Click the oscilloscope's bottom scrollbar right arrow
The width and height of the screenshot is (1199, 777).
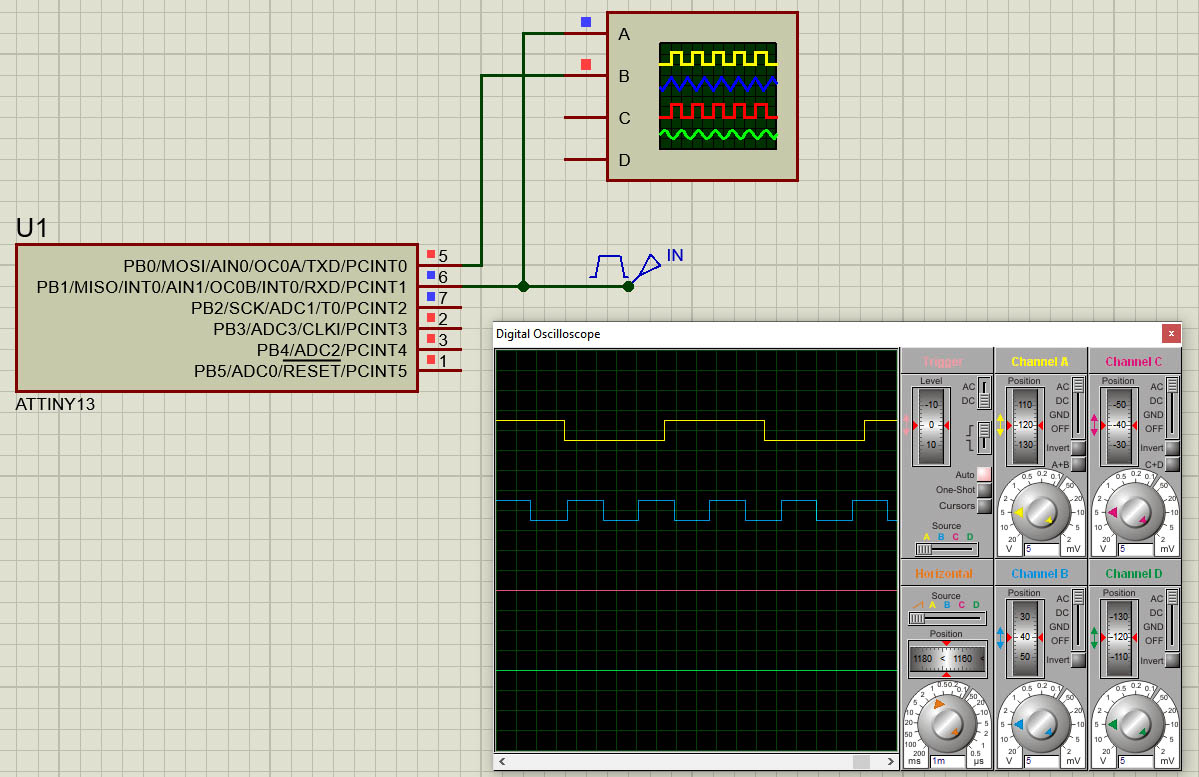pyautogui.click(x=890, y=762)
